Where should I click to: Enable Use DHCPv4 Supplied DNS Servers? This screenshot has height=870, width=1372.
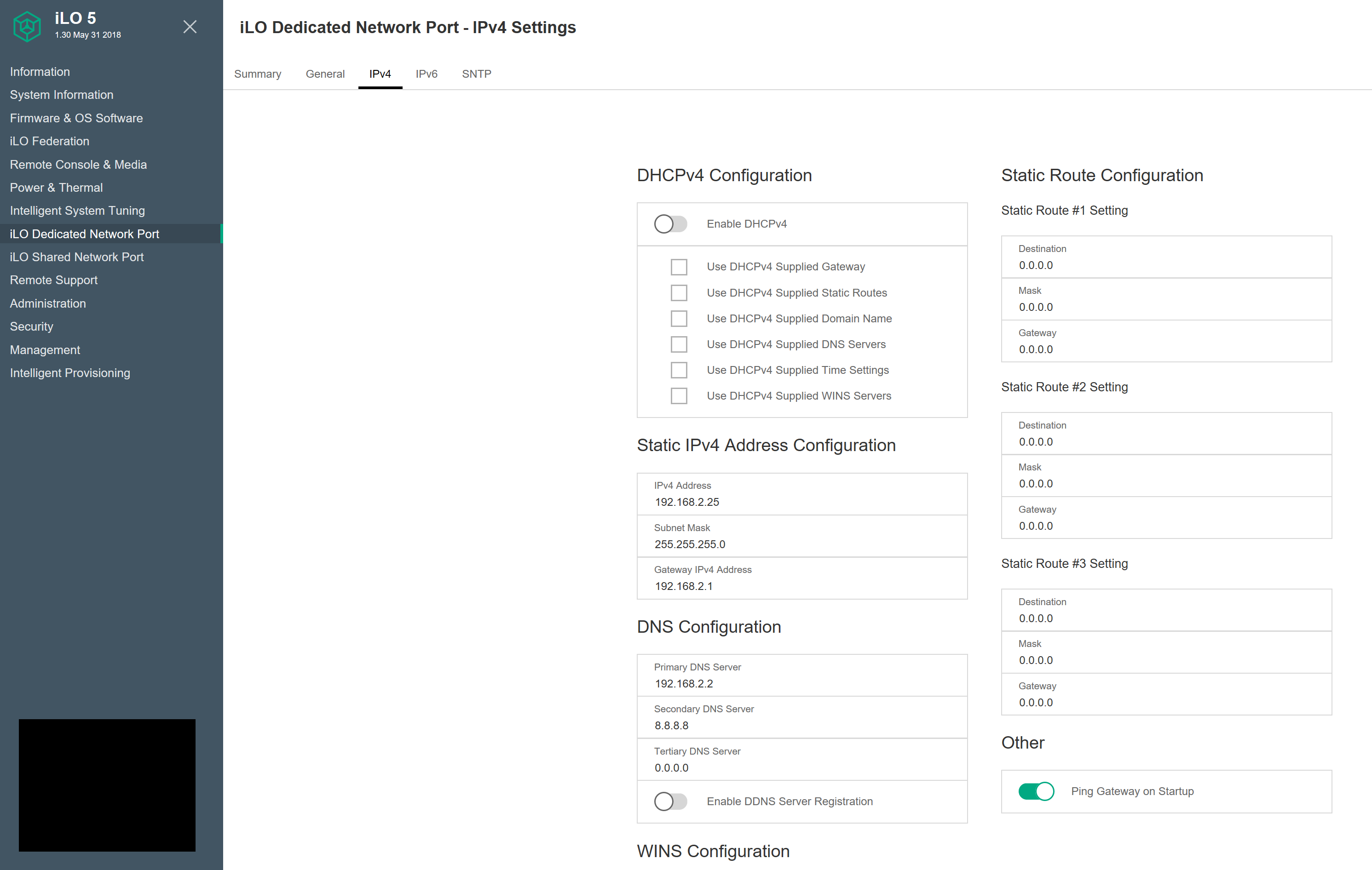pos(678,344)
